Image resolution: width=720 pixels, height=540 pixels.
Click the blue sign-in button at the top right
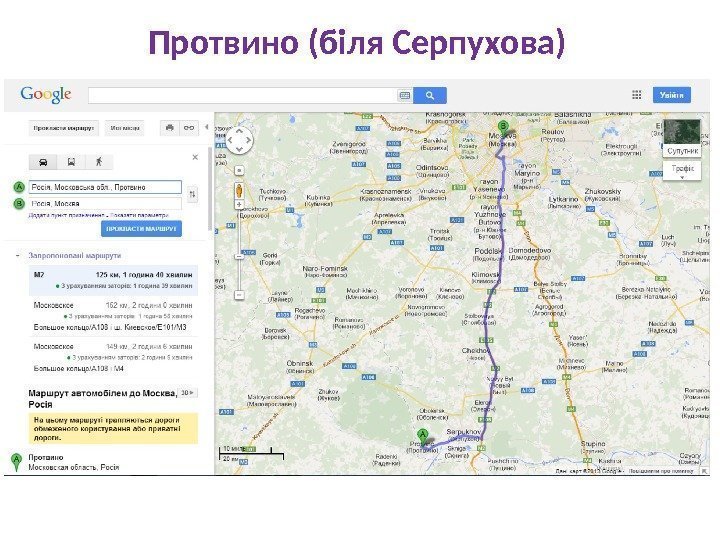click(x=672, y=95)
